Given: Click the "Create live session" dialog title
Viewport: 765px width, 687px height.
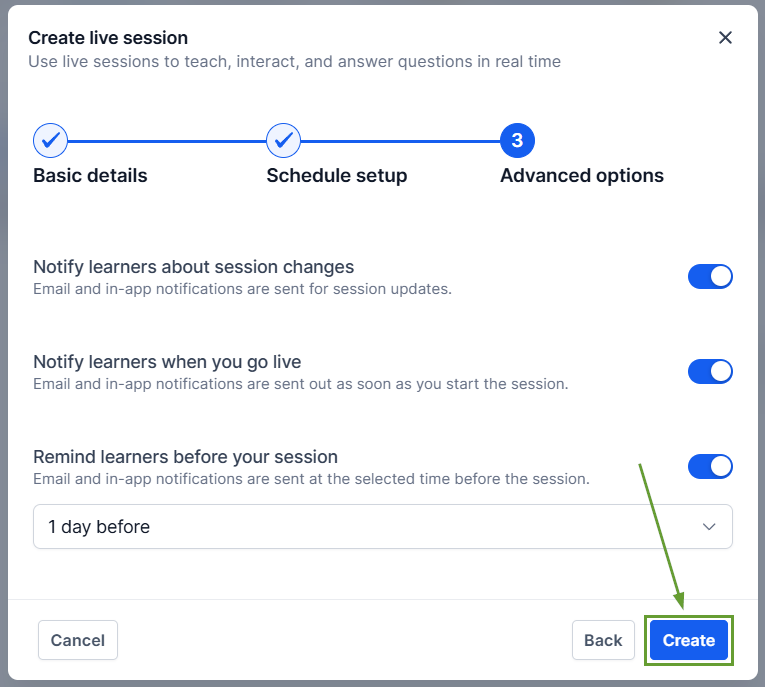Looking at the screenshot, I should coord(108,38).
